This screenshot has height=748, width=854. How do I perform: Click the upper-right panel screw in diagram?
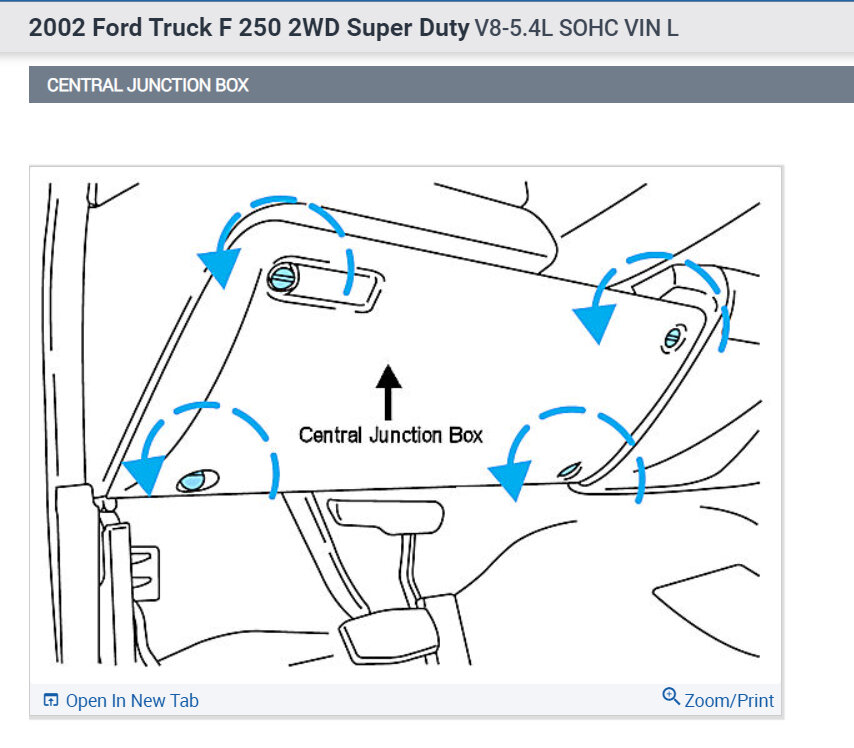point(673,338)
